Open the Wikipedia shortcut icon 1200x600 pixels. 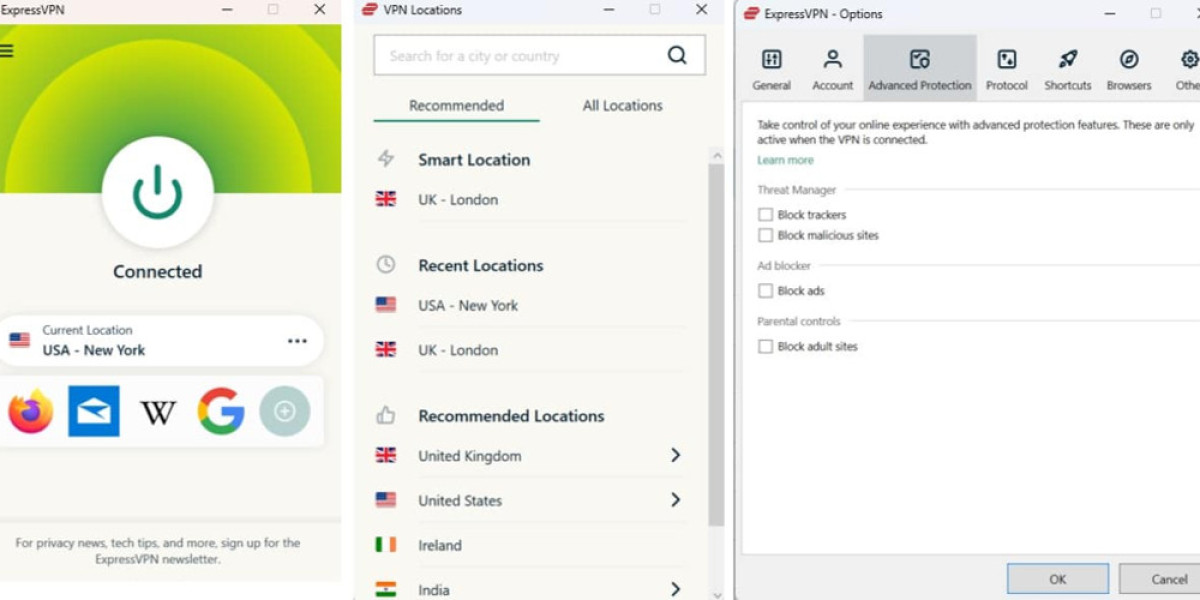click(158, 411)
